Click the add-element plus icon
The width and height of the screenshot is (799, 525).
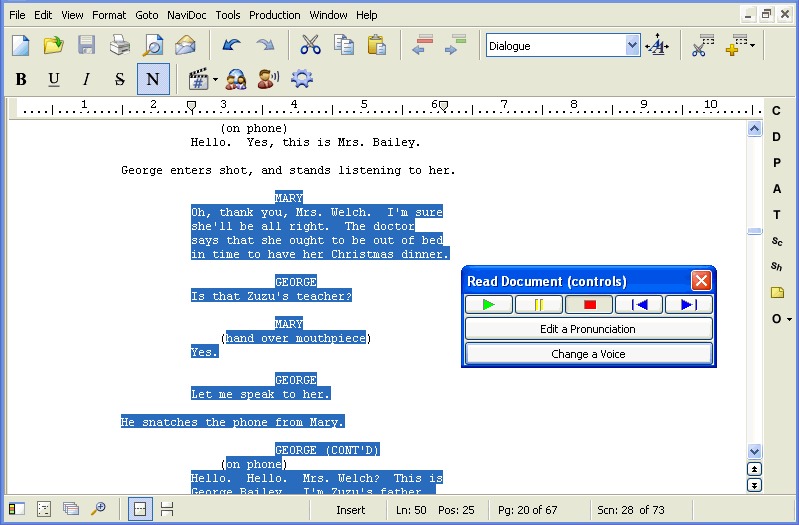736,45
